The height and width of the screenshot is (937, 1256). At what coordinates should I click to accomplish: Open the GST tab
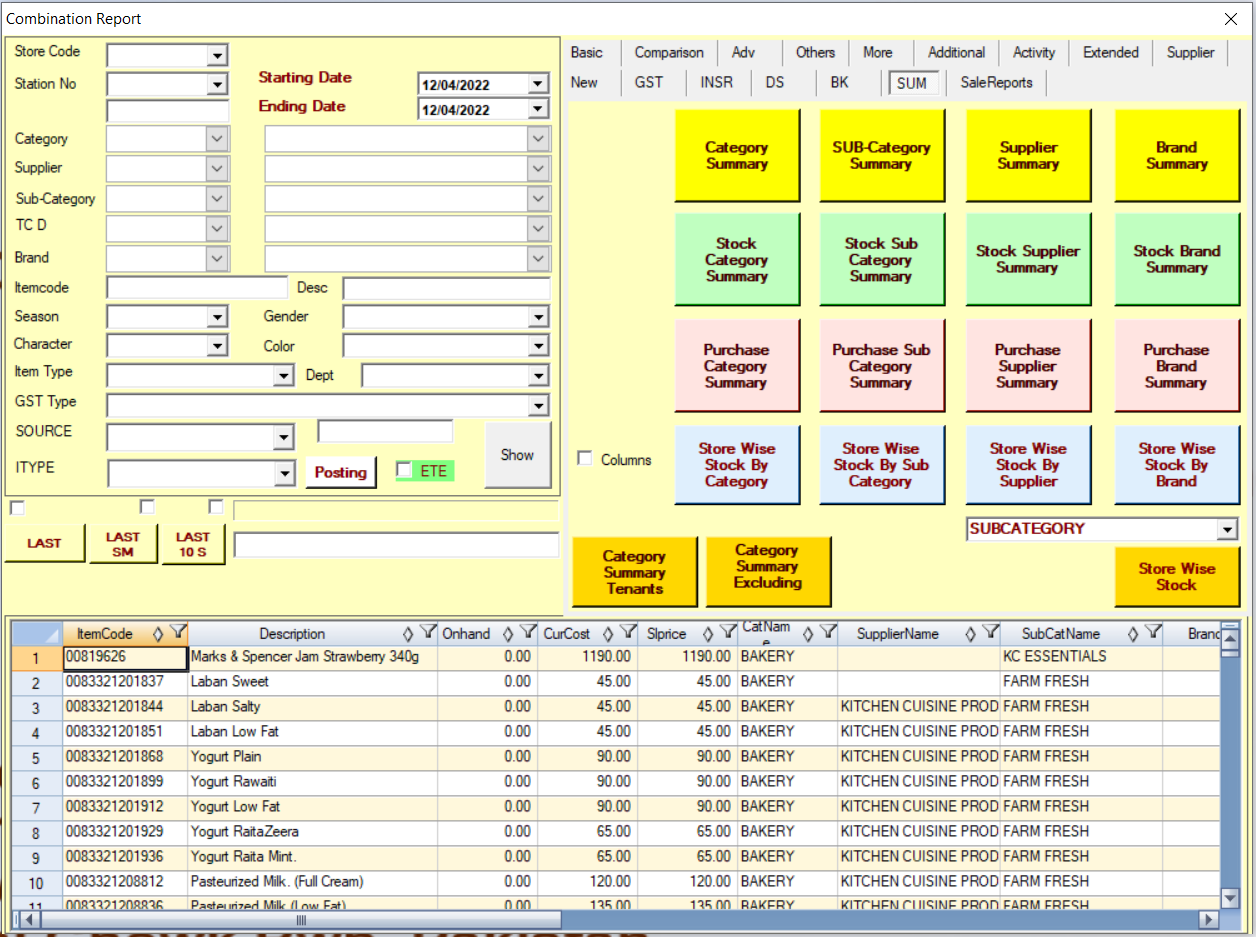click(649, 82)
